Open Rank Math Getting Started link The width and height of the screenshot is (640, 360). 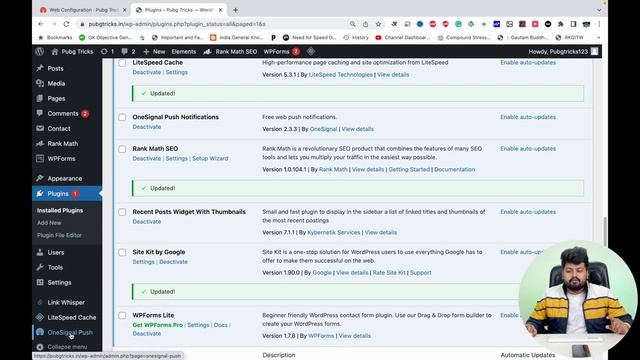(409, 169)
